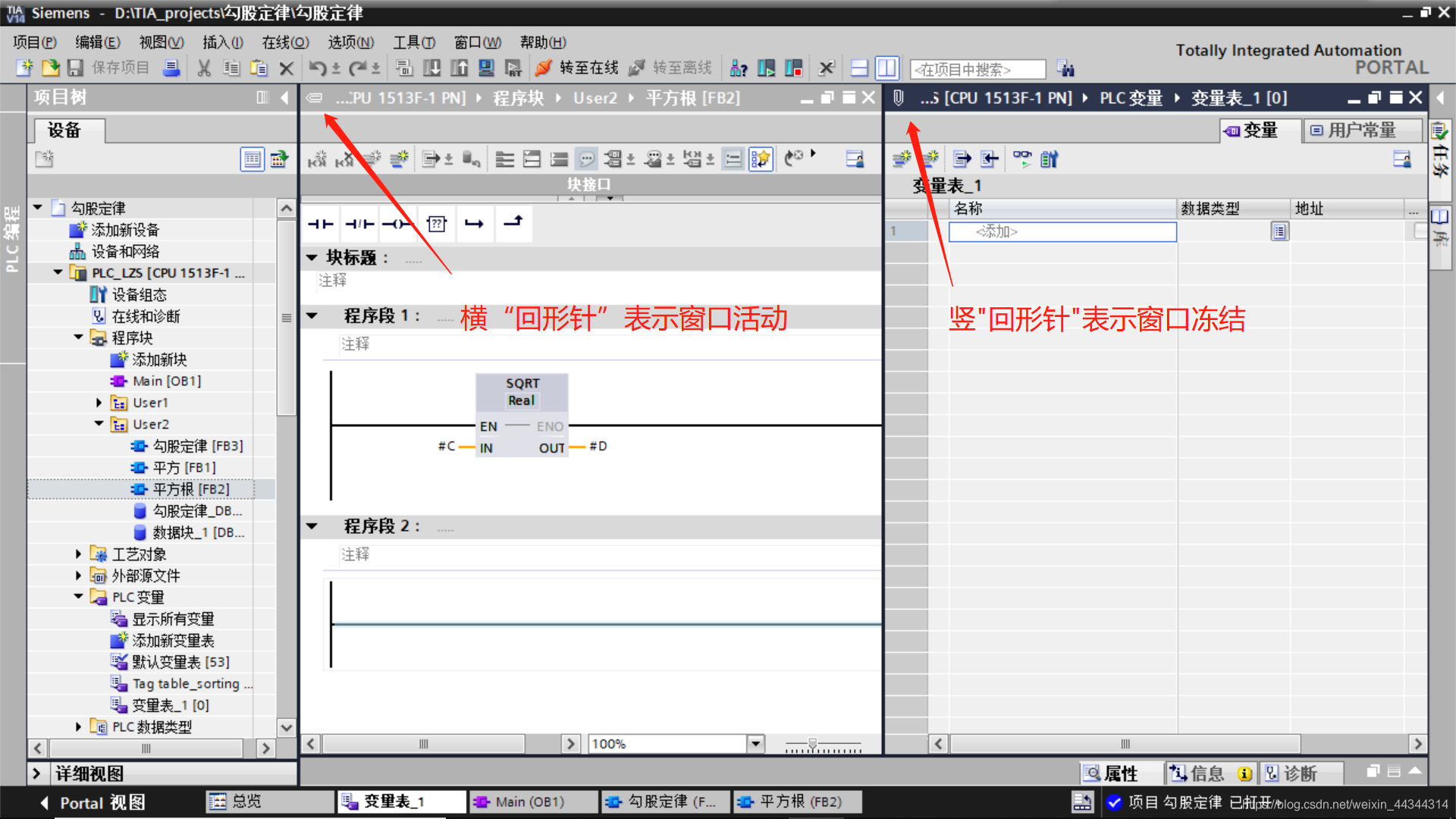
Task: Insert a normally open contact
Action: coord(320,224)
